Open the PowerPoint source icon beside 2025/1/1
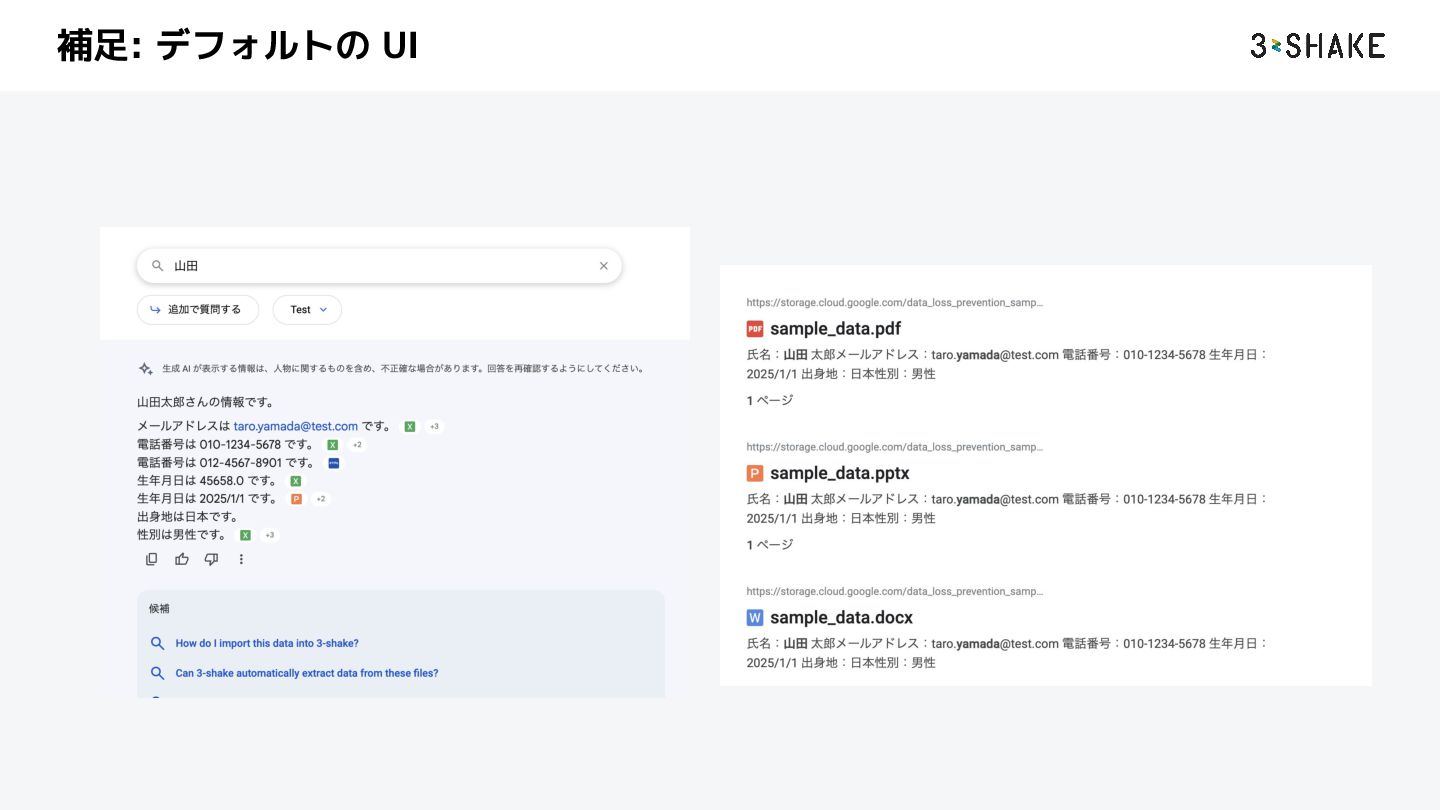Screen dimensions: 1440x810 tap(296, 499)
